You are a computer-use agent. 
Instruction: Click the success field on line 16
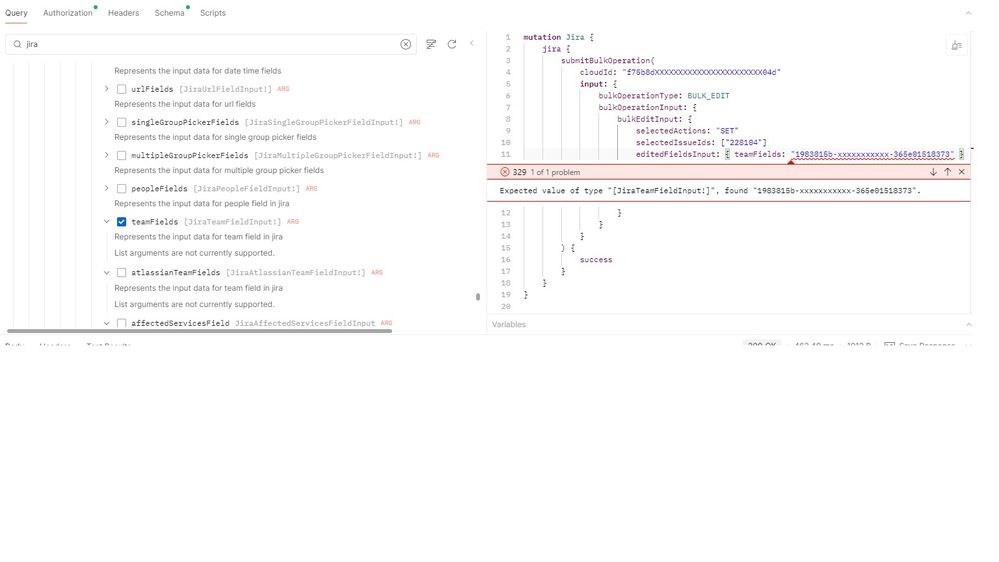[x=596, y=260]
